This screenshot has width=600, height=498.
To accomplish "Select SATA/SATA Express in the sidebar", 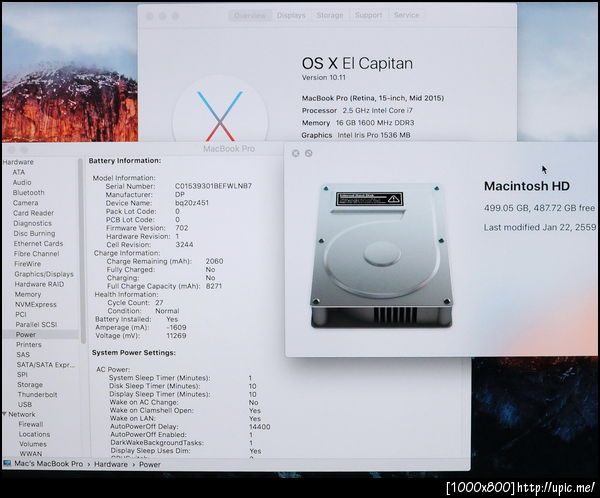I will [x=46, y=365].
